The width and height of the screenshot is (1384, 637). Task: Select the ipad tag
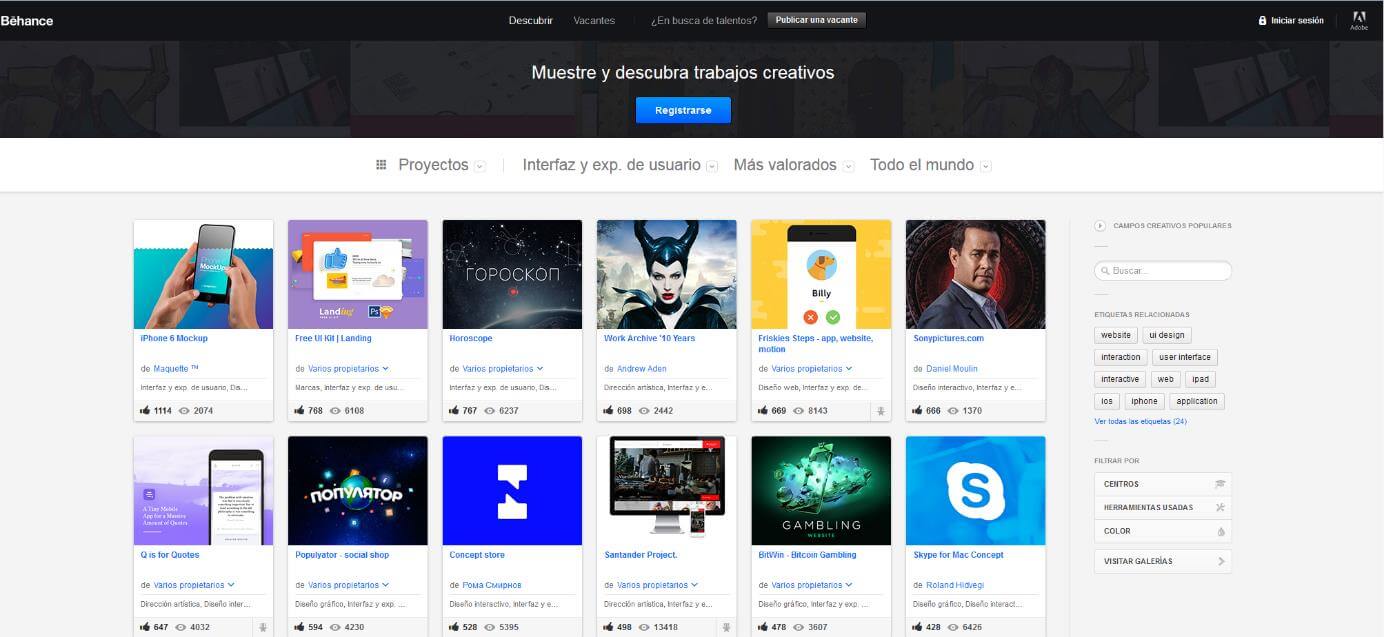click(x=1200, y=379)
